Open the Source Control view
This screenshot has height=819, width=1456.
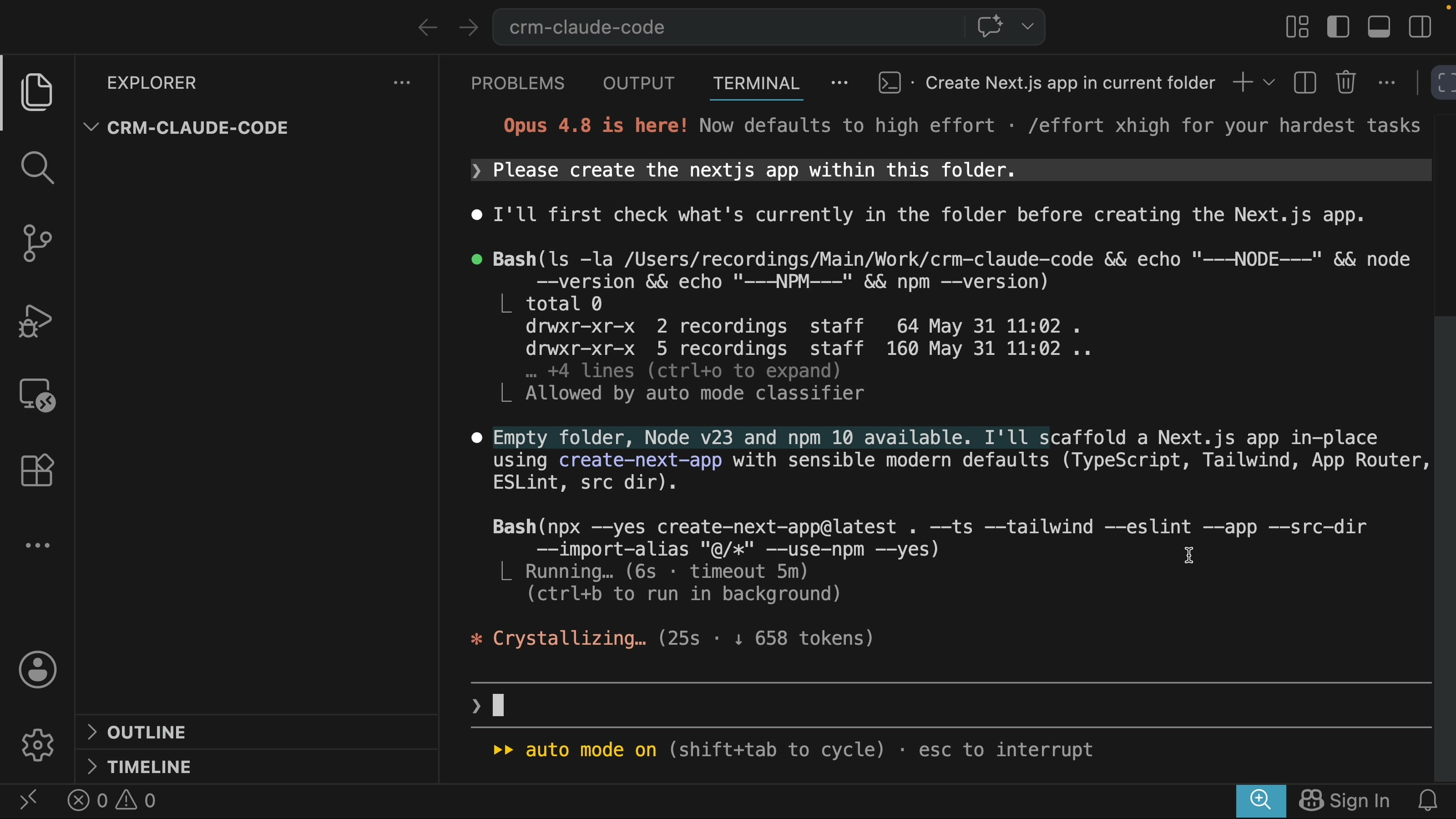(37, 243)
